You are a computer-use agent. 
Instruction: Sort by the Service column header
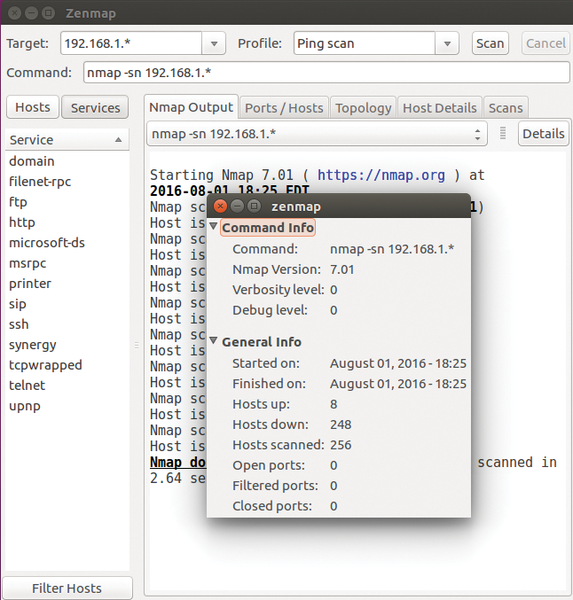67,140
